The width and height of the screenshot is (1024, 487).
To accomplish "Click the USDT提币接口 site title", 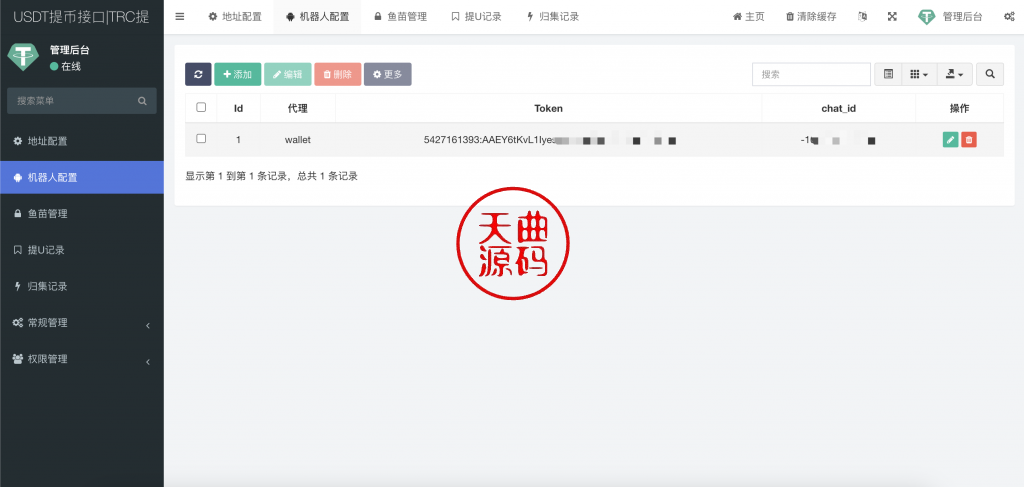I will point(81,17).
